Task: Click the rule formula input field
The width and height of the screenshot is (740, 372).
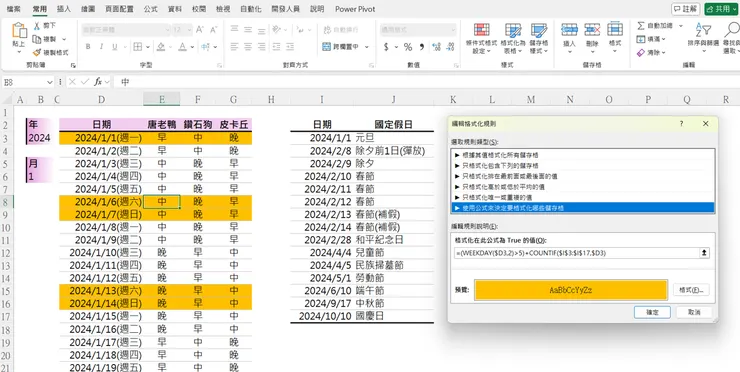Action: pyautogui.click(x=576, y=253)
